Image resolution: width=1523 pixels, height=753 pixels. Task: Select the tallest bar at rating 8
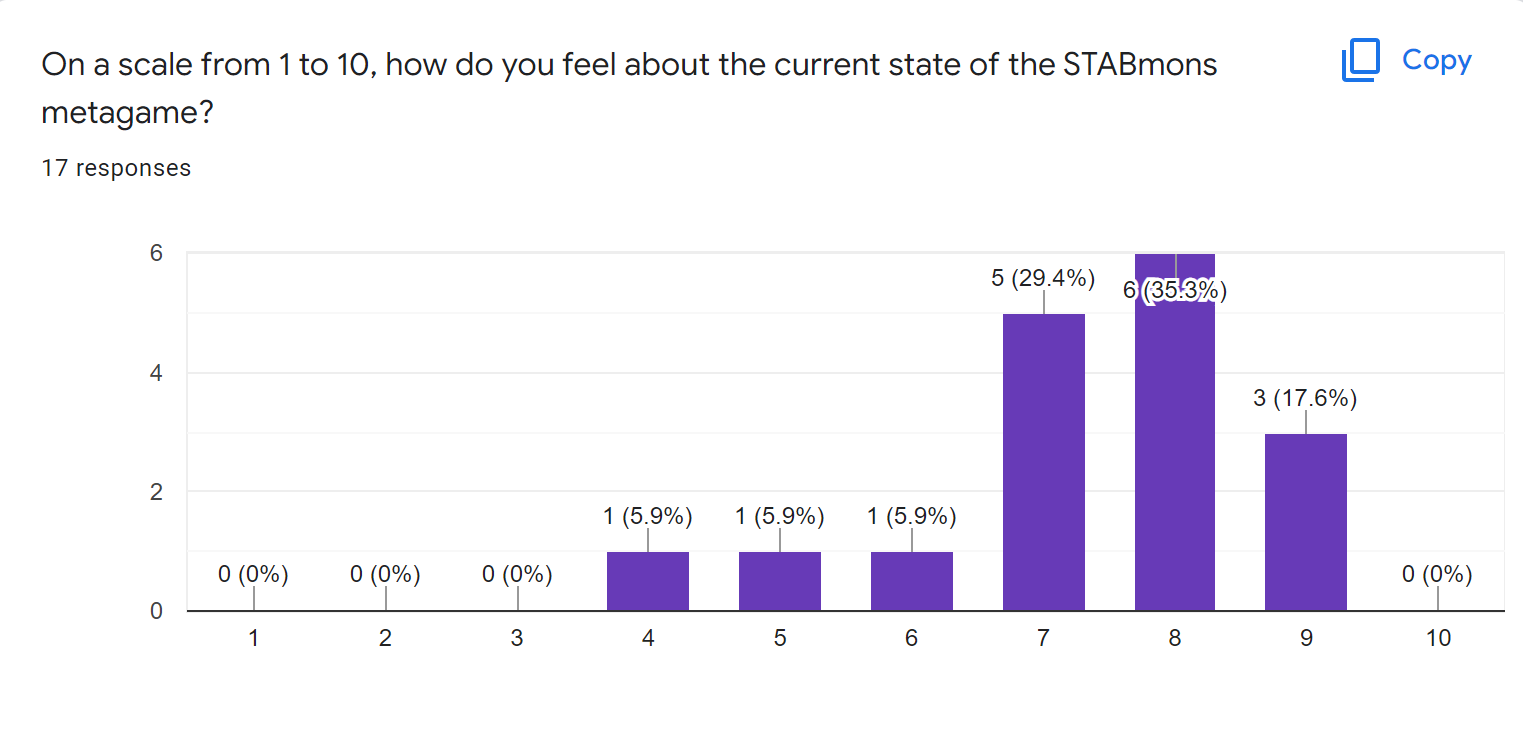click(1174, 440)
